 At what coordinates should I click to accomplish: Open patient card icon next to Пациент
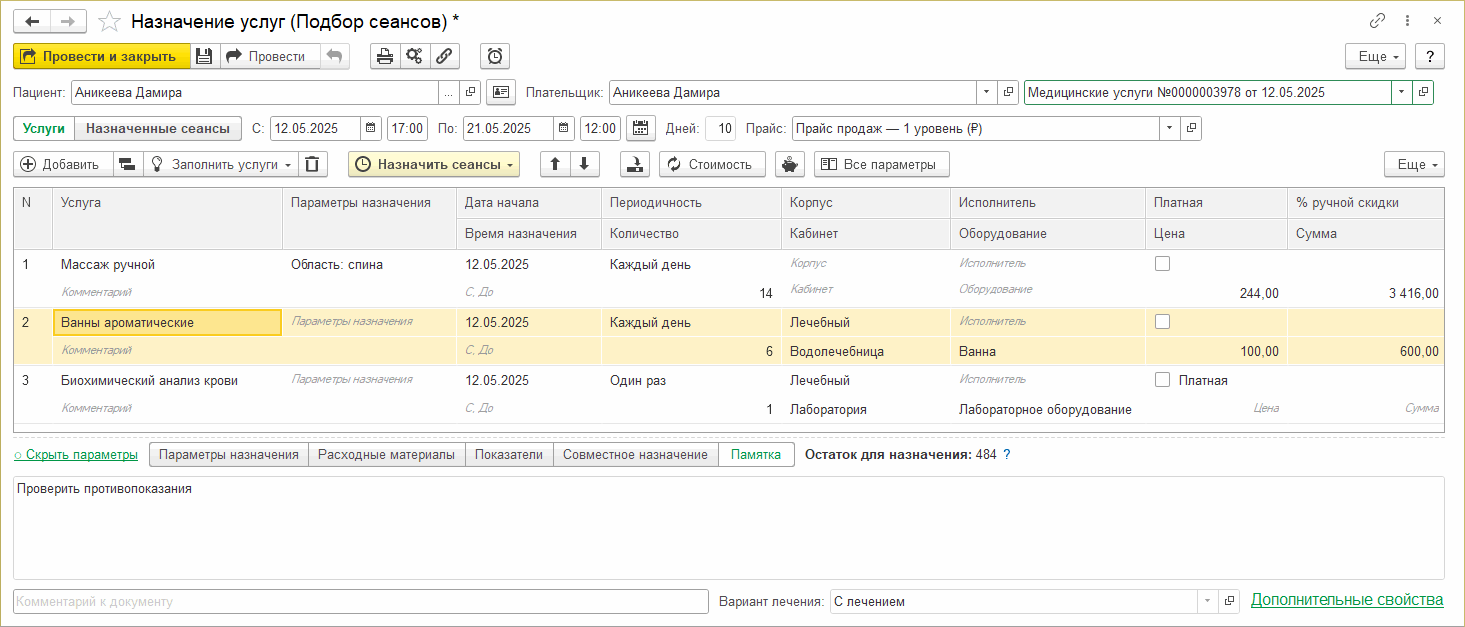(x=500, y=92)
